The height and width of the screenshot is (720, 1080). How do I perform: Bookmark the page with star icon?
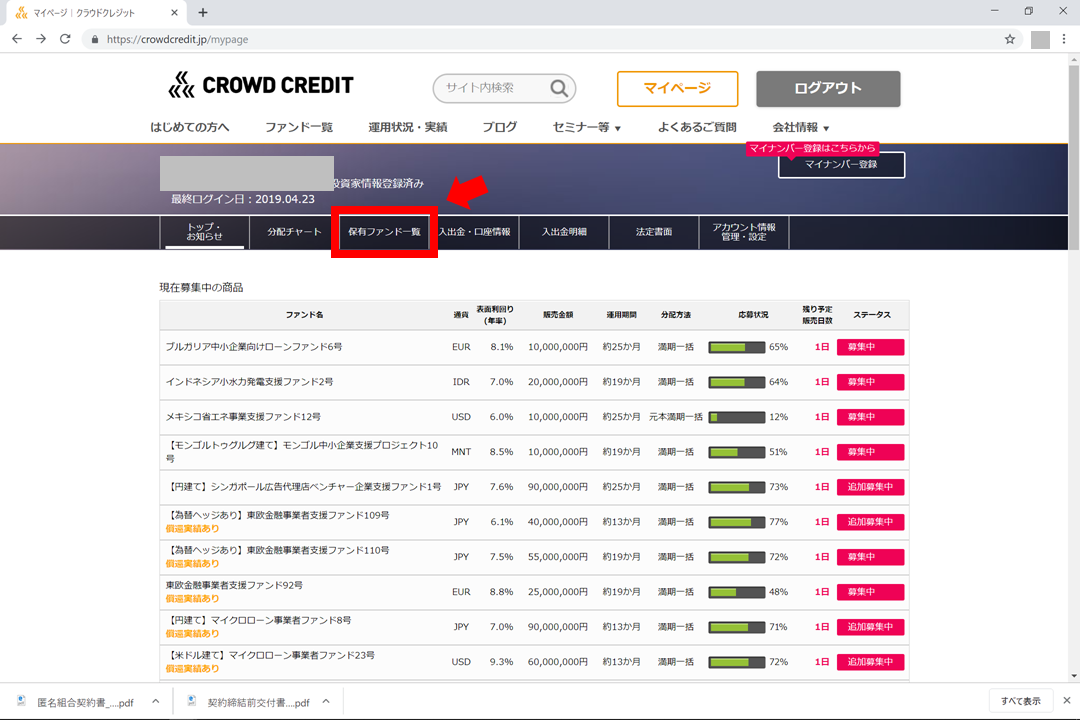point(1010,39)
